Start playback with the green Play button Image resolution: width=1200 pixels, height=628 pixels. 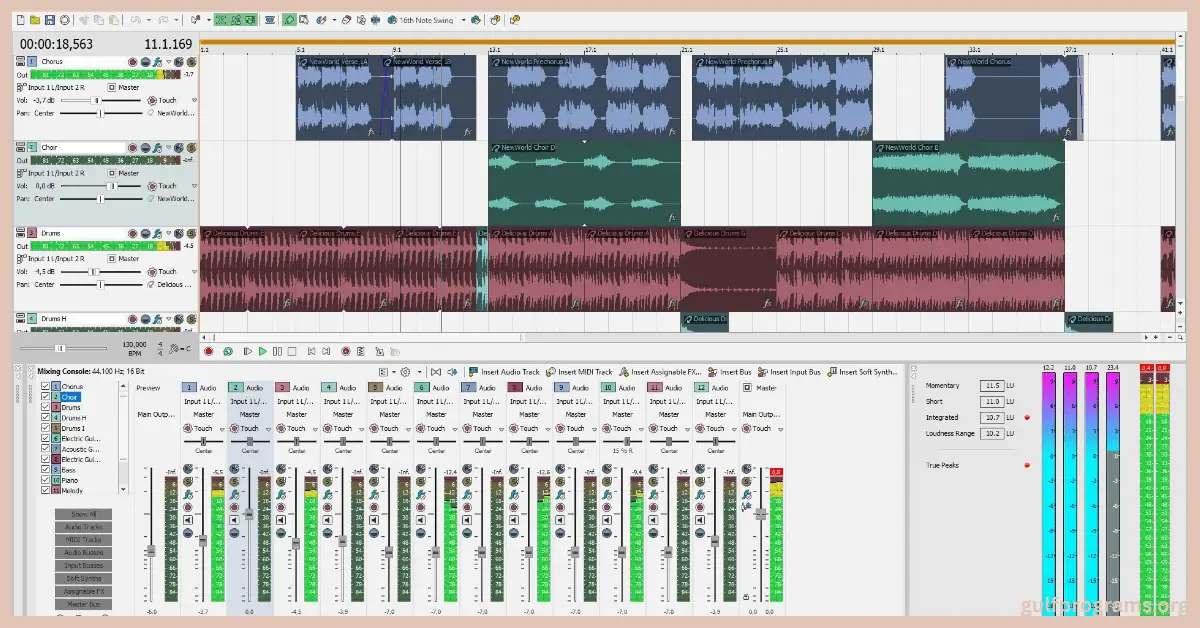coord(263,351)
